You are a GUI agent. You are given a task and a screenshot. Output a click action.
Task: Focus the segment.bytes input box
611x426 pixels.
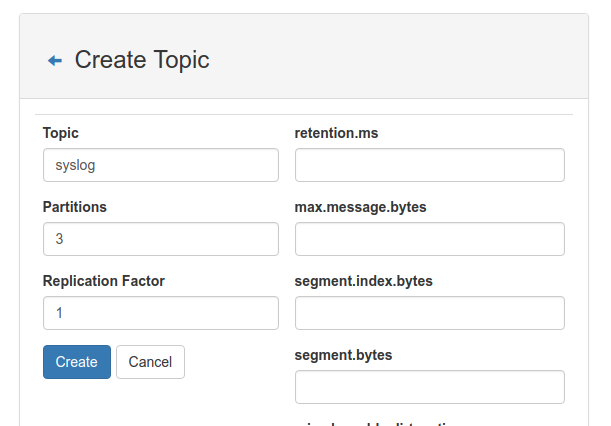430,387
